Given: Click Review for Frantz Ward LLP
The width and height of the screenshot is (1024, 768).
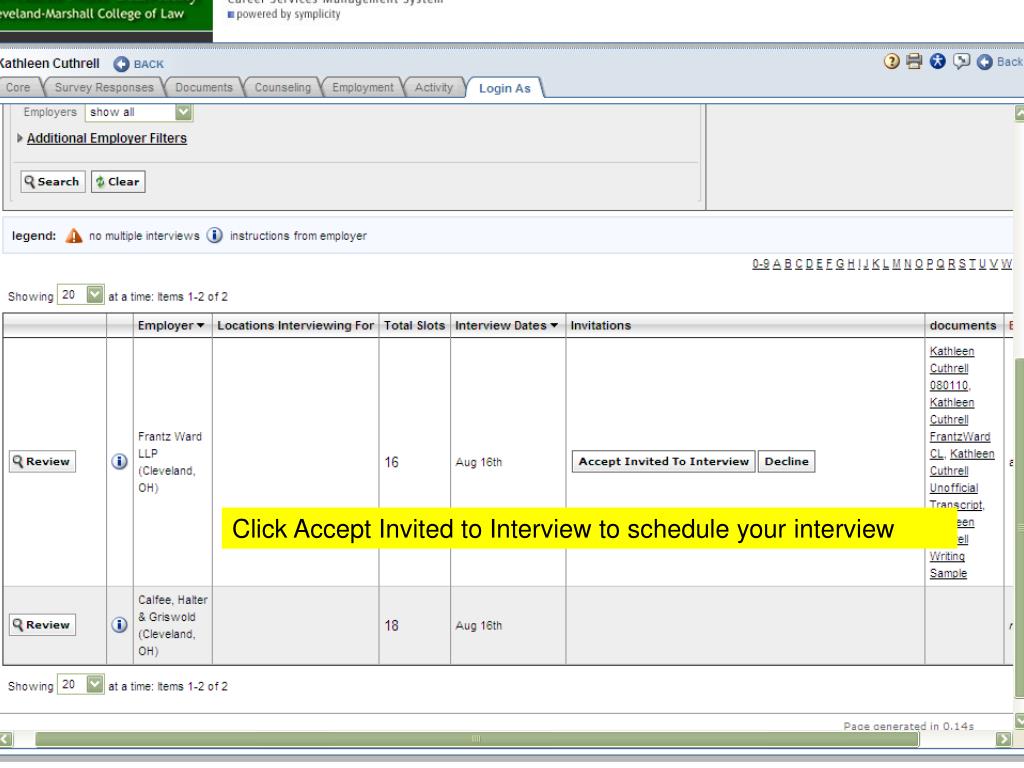Looking at the screenshot, I should pyautogui.click(x=42, y=461).
